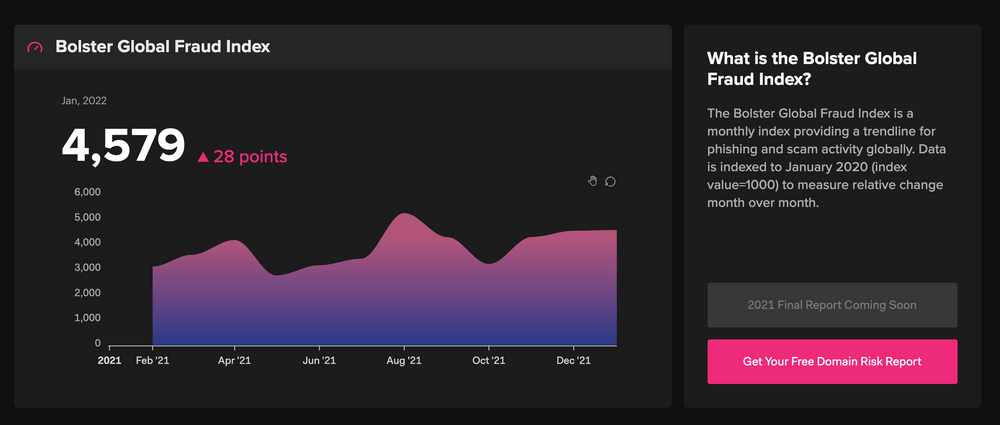Click the 6,000 y-axis label
The image size is (1000, 425).
point(88,192)
